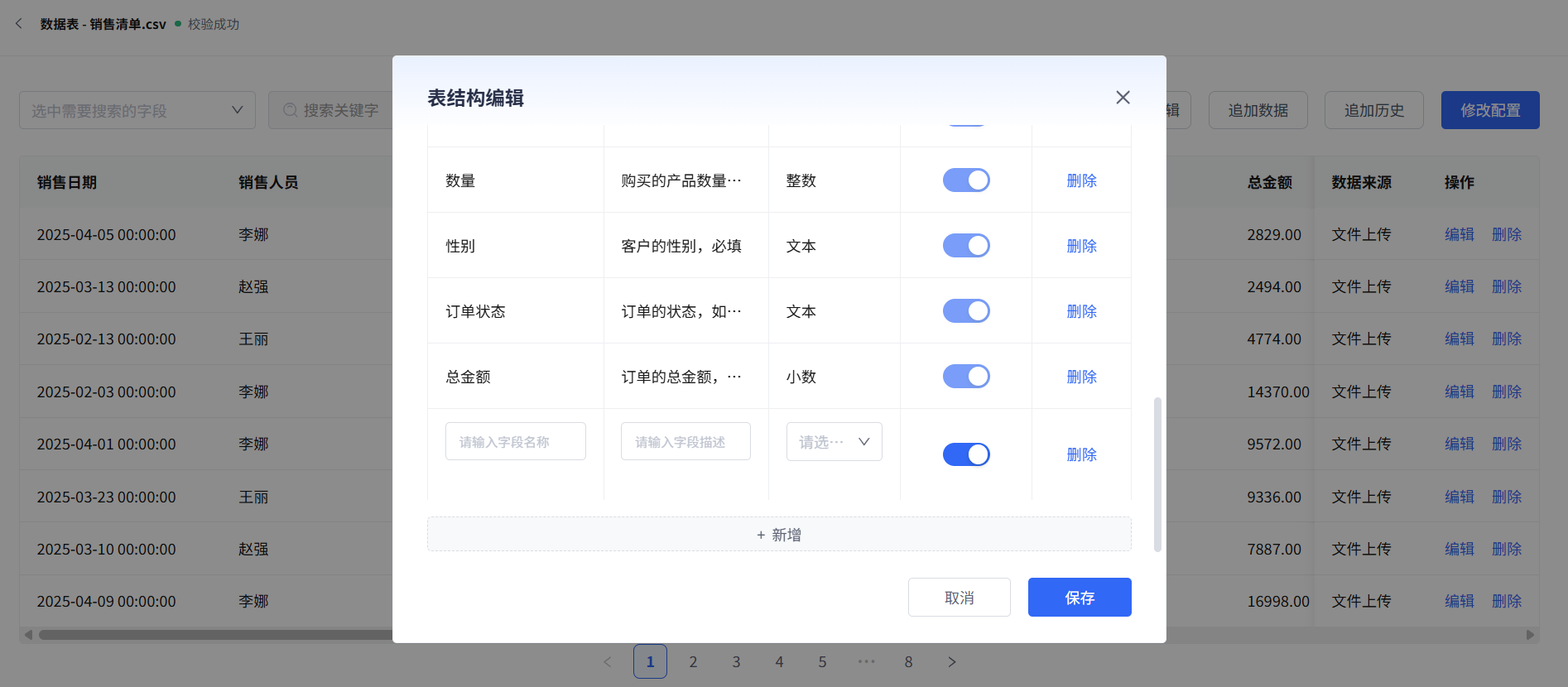1568x687 pixels.
Task: Click 编辑 for the 2494.00 row
Action: tap(1460, 286)
